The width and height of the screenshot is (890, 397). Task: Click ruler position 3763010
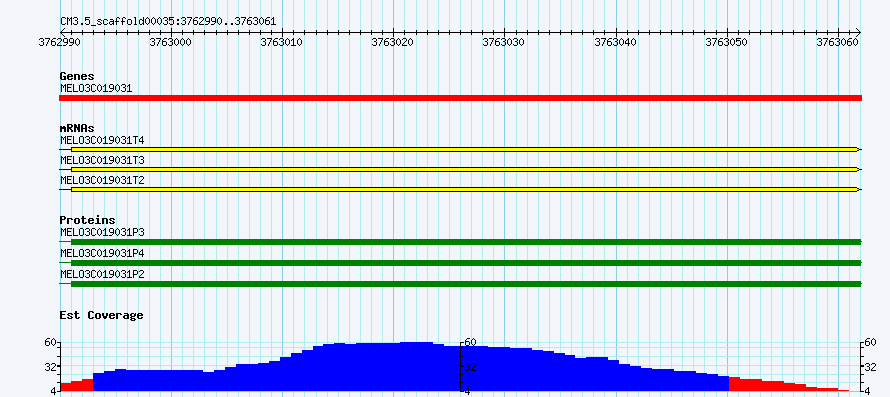(282, 42)
